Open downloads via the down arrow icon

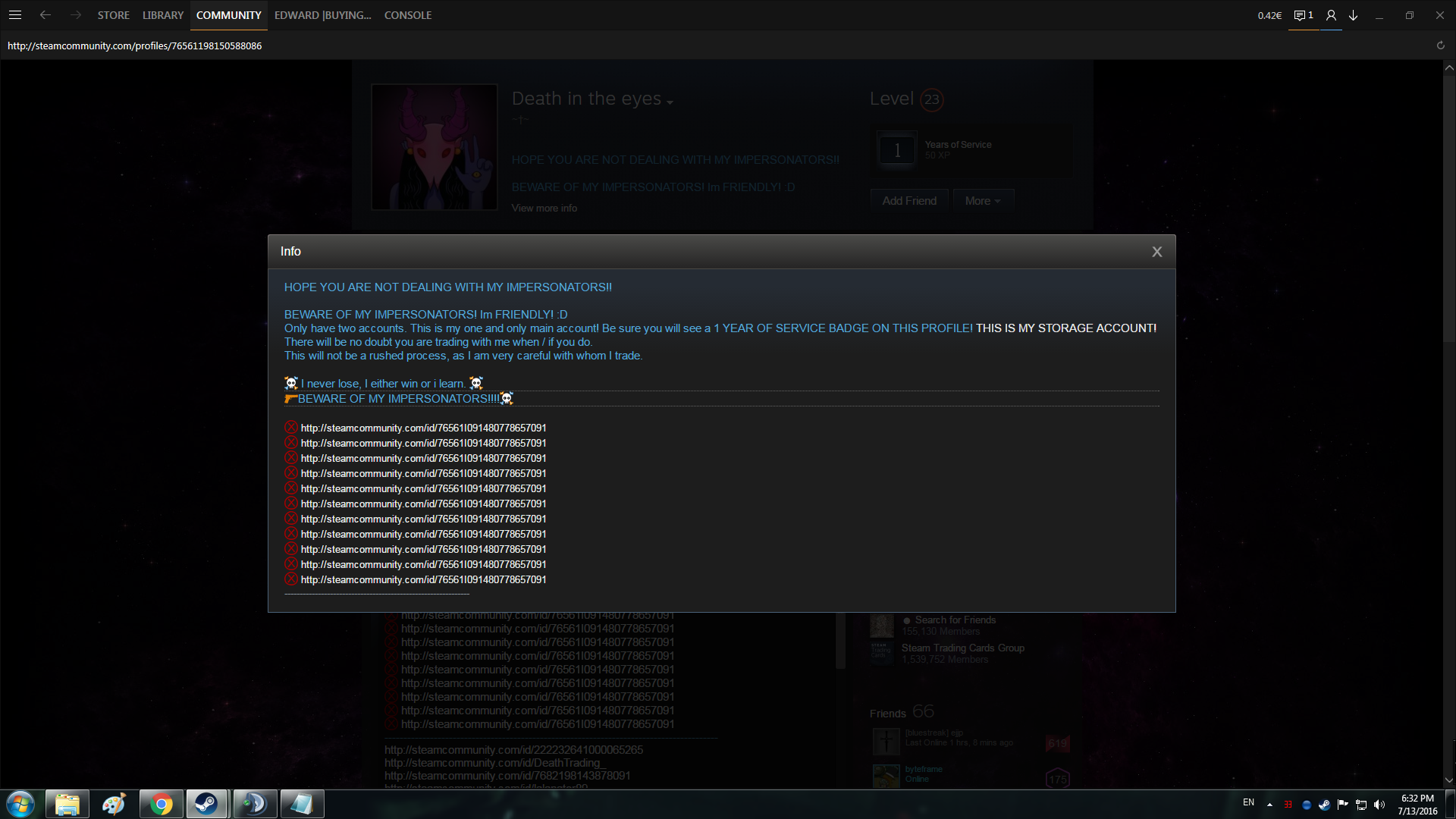(1353, 15)
